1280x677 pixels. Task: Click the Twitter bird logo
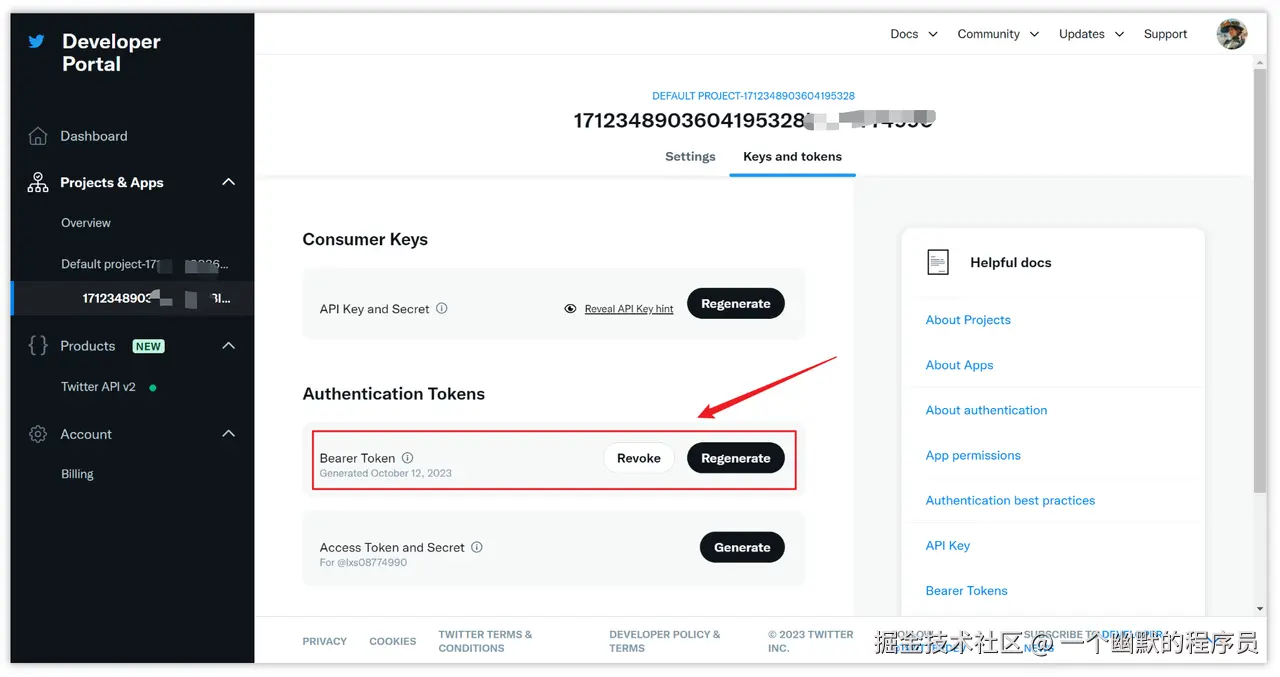[x=37, y=42]
